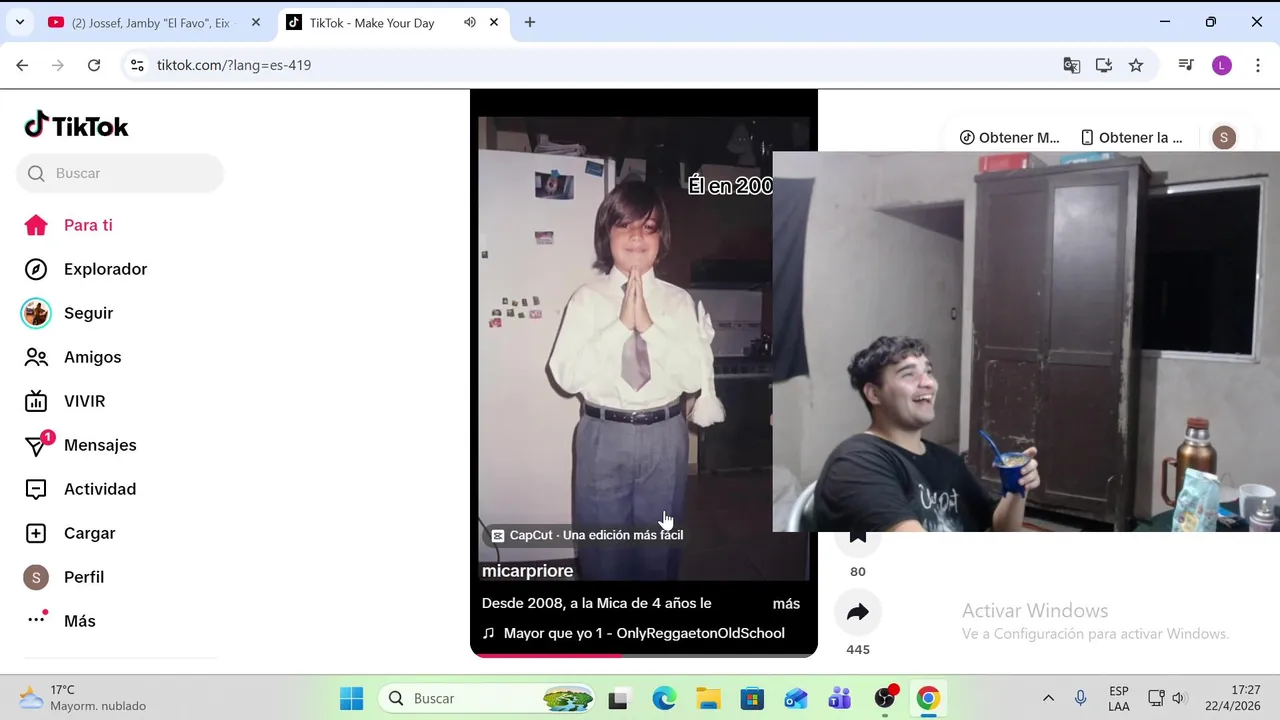Click the Para ti home icon
The image size is (1280, 720).
(36, 225)
